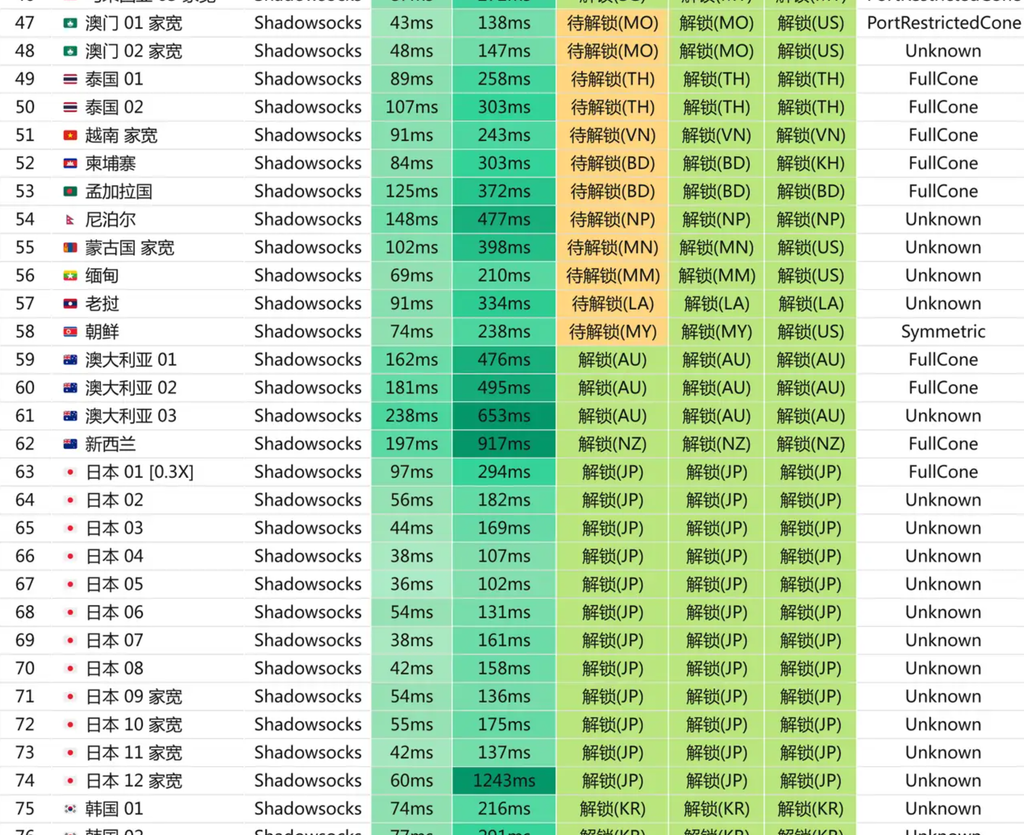Click the 待解锁(VN) status cell
The width and height of the screenshot is (1024, 835).
point(613,135)
